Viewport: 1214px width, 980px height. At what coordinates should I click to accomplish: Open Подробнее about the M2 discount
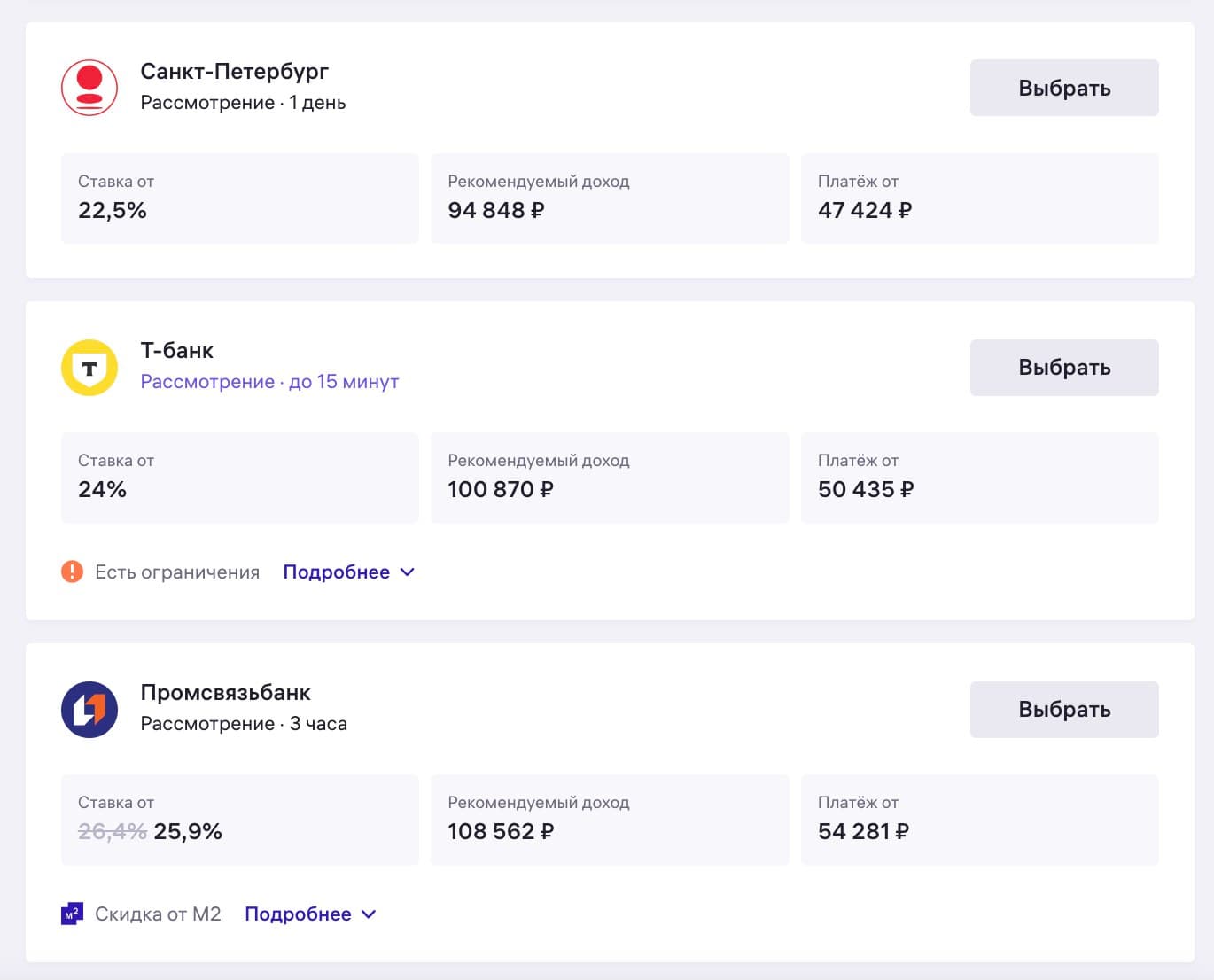point(298,914)
